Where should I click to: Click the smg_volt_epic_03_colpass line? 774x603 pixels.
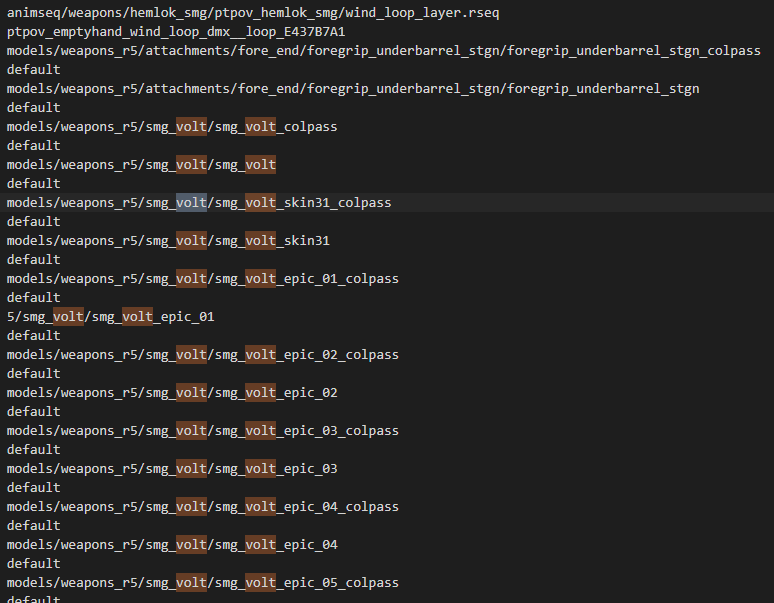coord(202,431)
